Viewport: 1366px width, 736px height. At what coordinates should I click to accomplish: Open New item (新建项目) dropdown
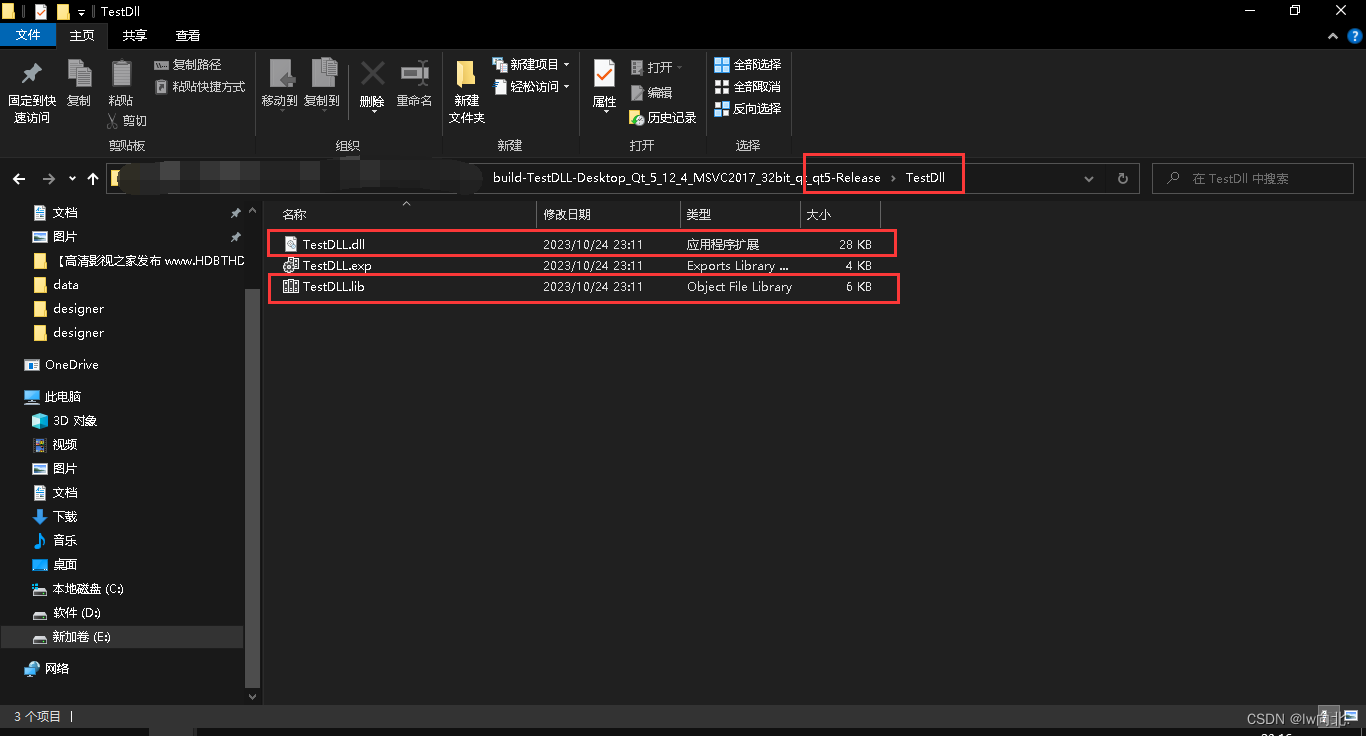click(531, 65)
